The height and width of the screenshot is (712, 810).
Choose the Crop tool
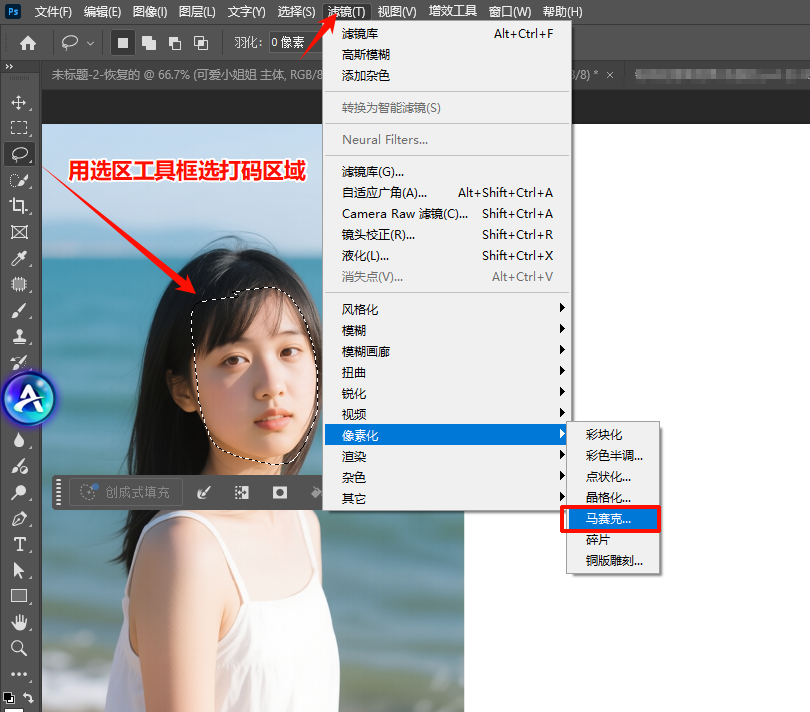coord(19,206)
